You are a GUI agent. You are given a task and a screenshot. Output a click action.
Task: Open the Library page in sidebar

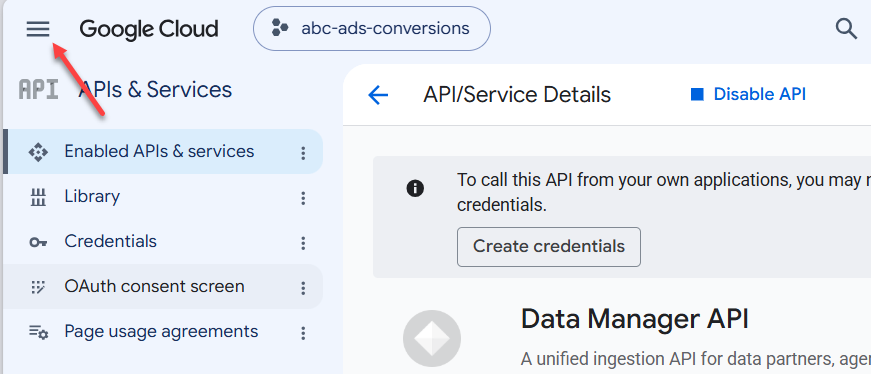(x=163, y=197)
